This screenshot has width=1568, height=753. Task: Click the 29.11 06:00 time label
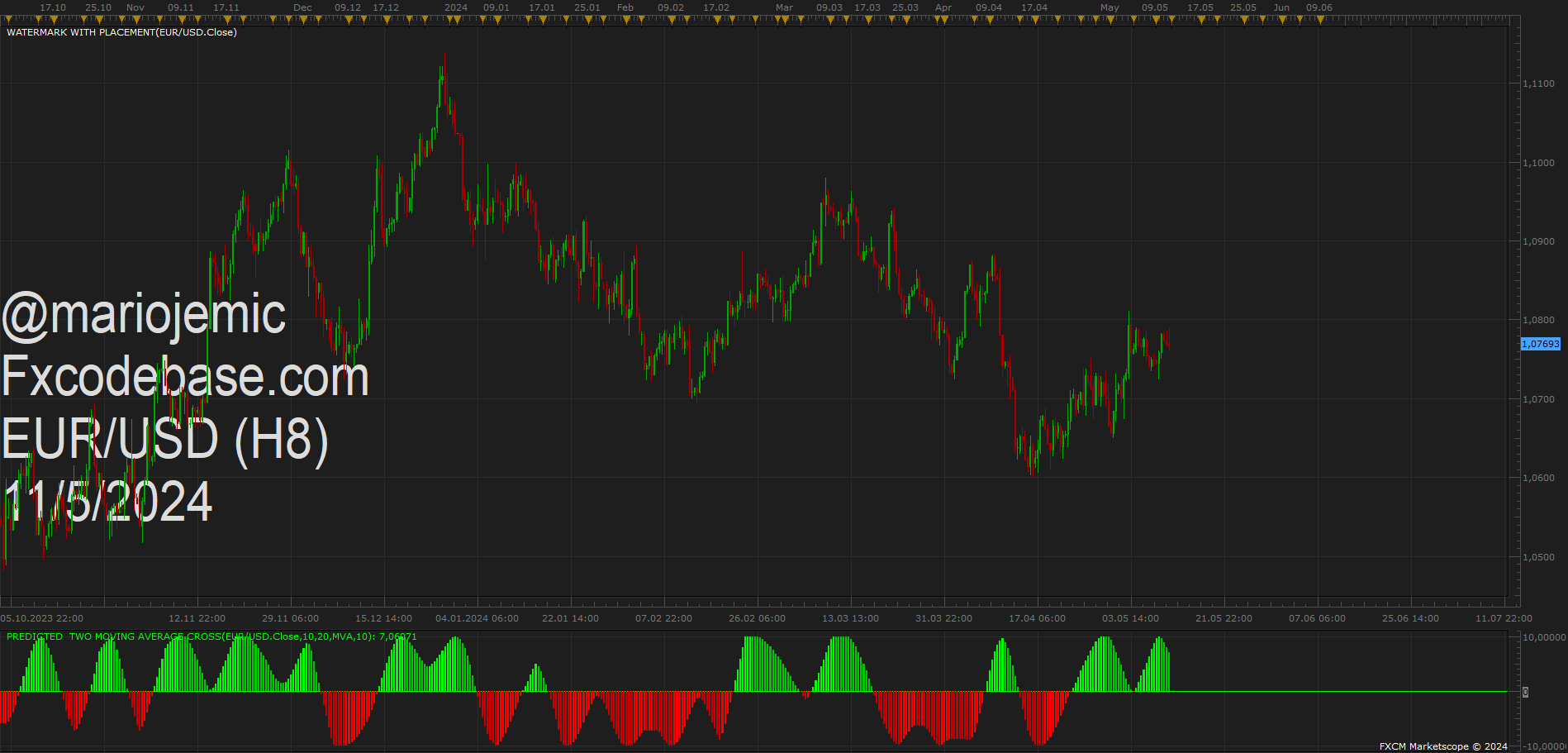(x=290, y=618)
